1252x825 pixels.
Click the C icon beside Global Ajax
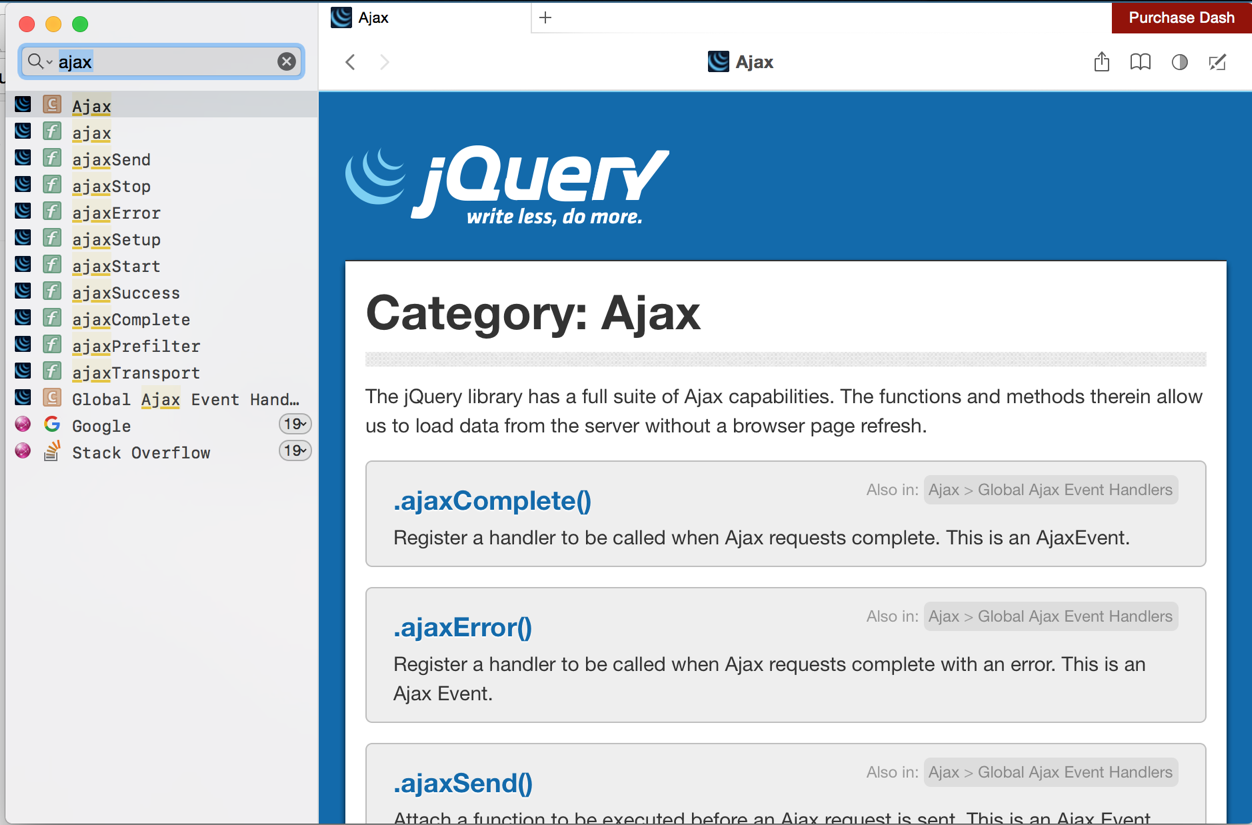tap(52, 398)
